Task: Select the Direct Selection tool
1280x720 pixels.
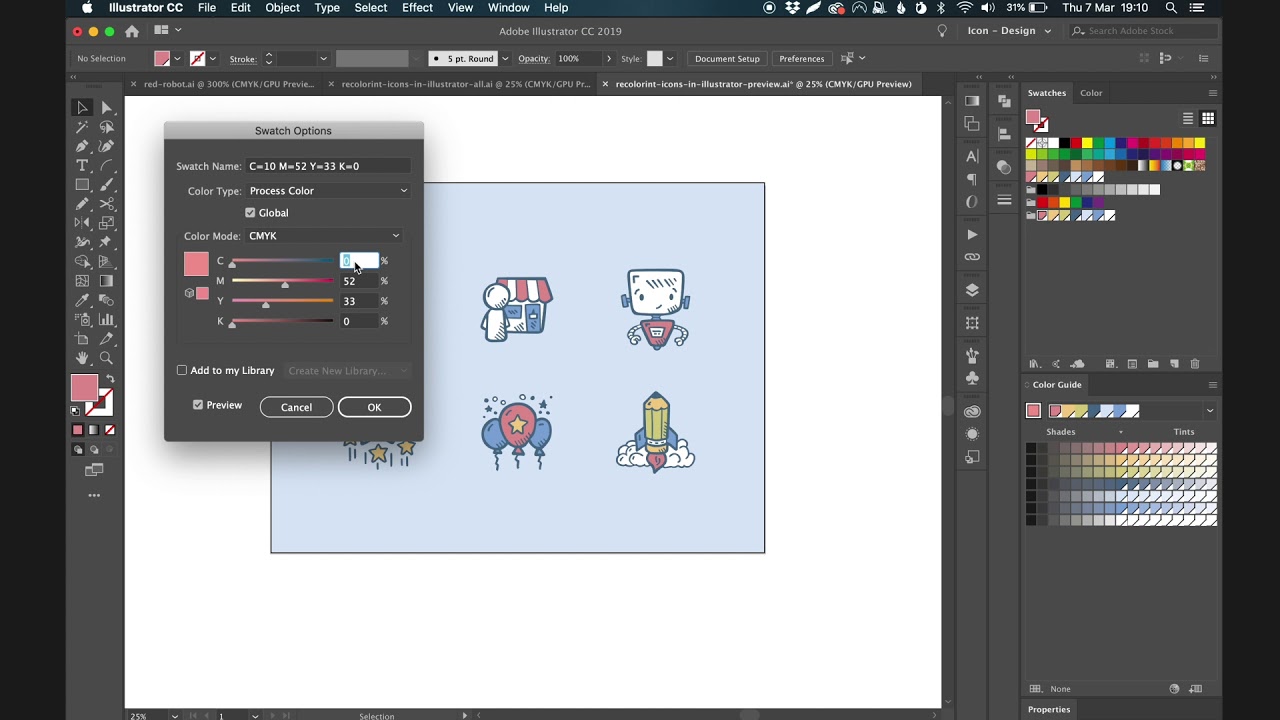Action: 106,108
